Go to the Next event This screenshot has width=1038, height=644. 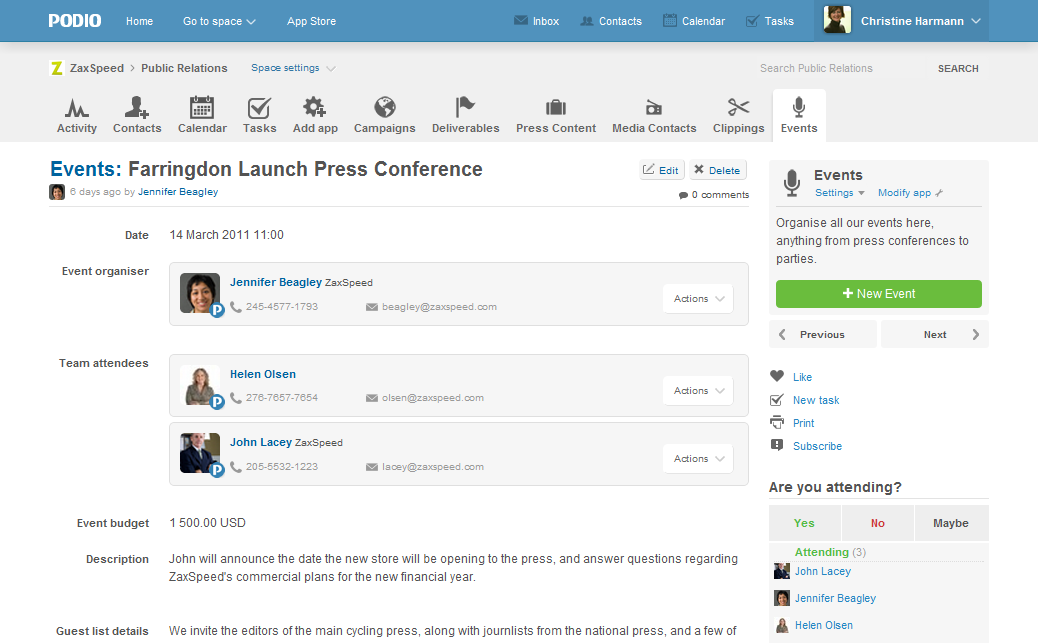coord(935,335)
